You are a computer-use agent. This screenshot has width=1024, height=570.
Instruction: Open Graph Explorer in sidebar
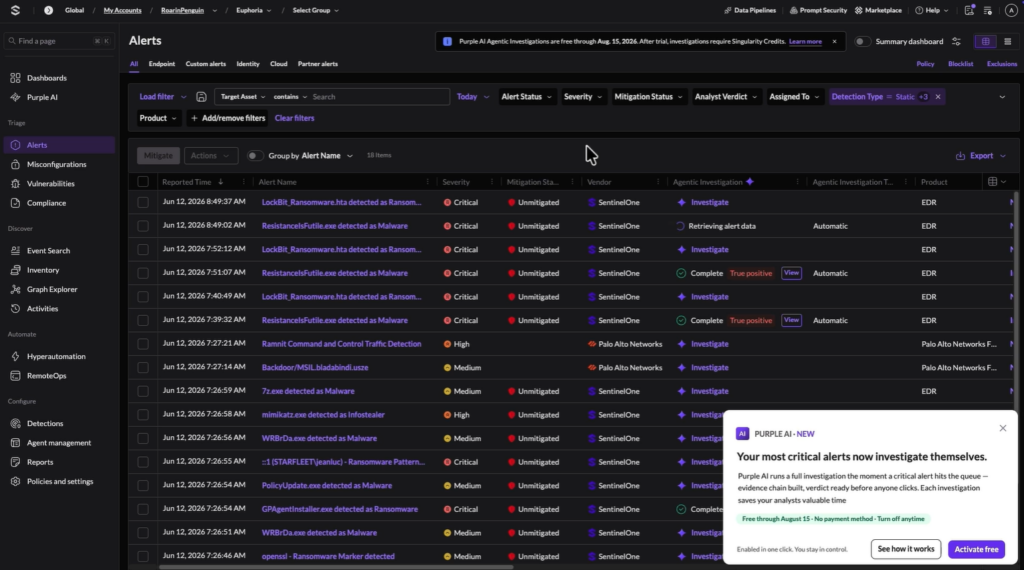(x=52, y=289)
